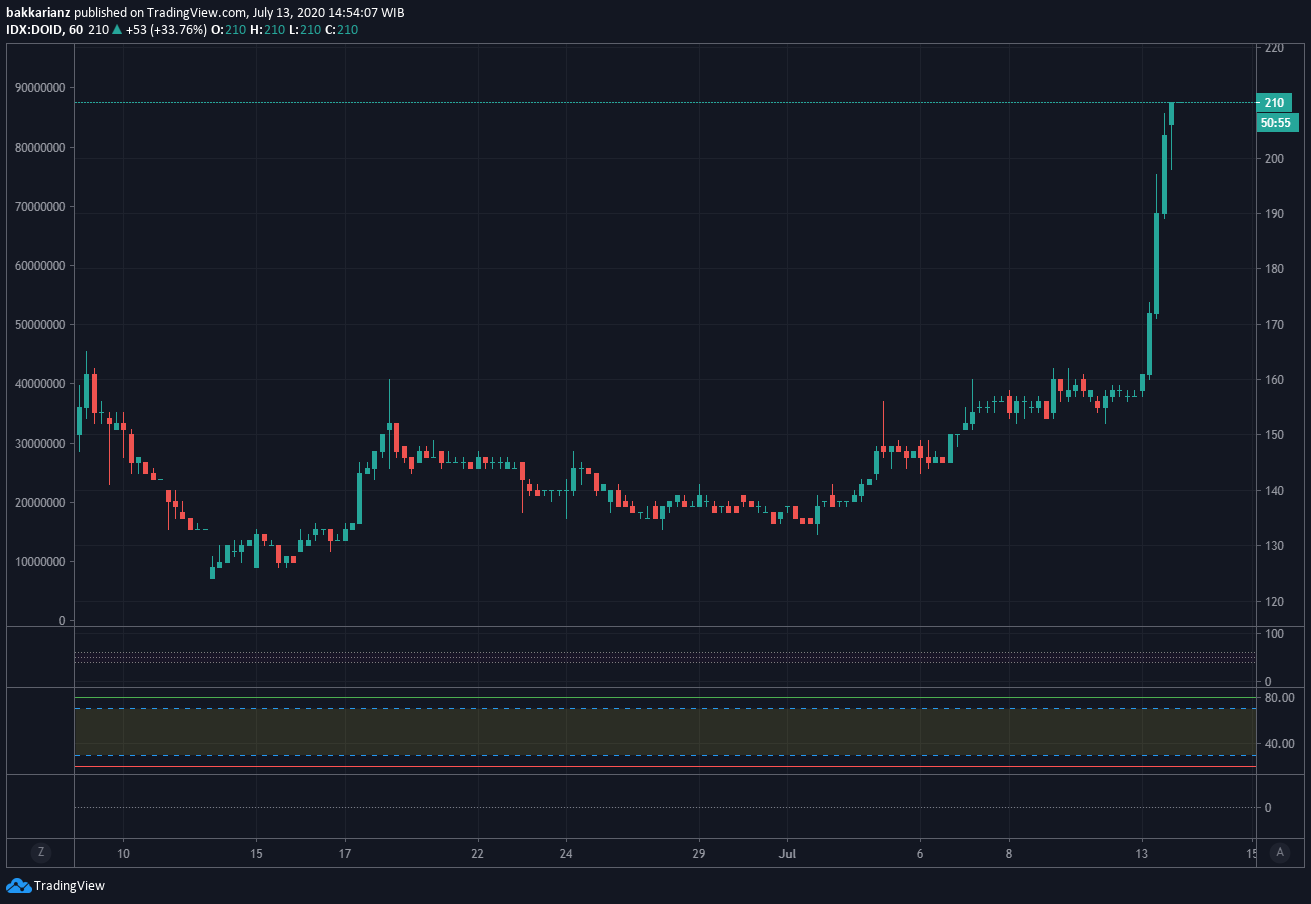Click the L:210 low value
This screenshot has width=1311, height=904.
(x=303, y=29)
